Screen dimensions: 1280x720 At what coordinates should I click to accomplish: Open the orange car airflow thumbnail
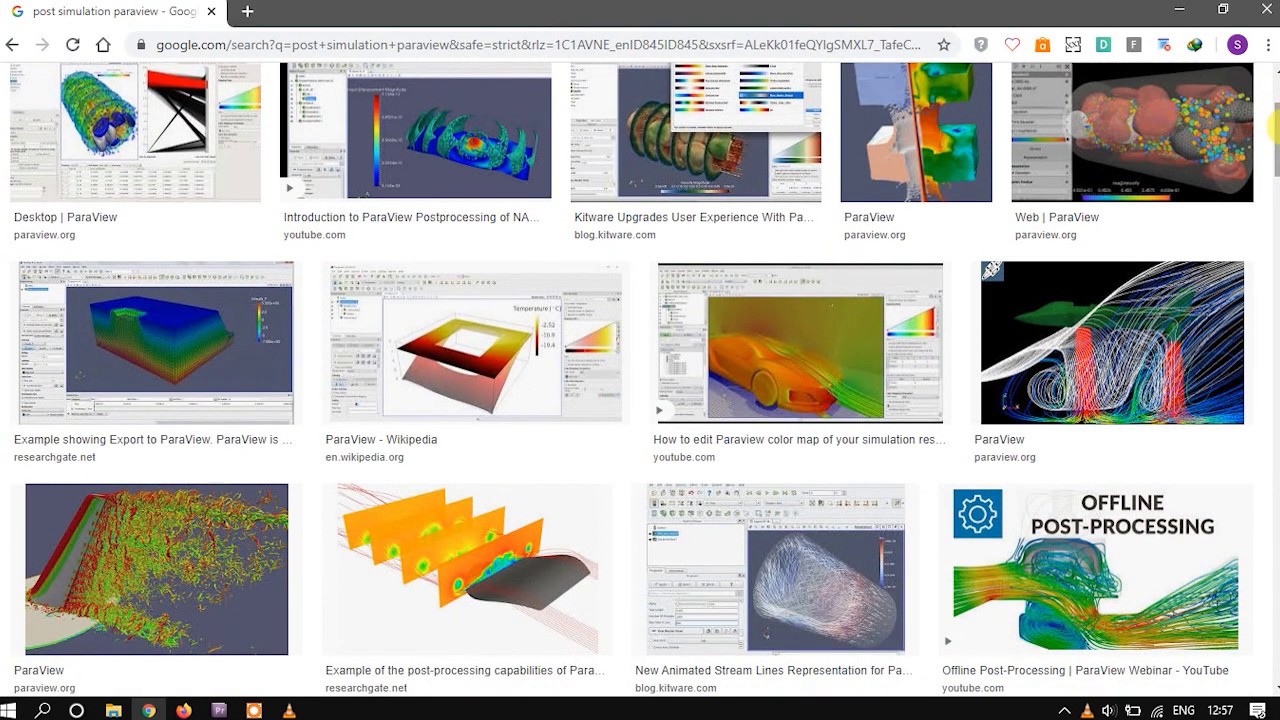[800, 343]
